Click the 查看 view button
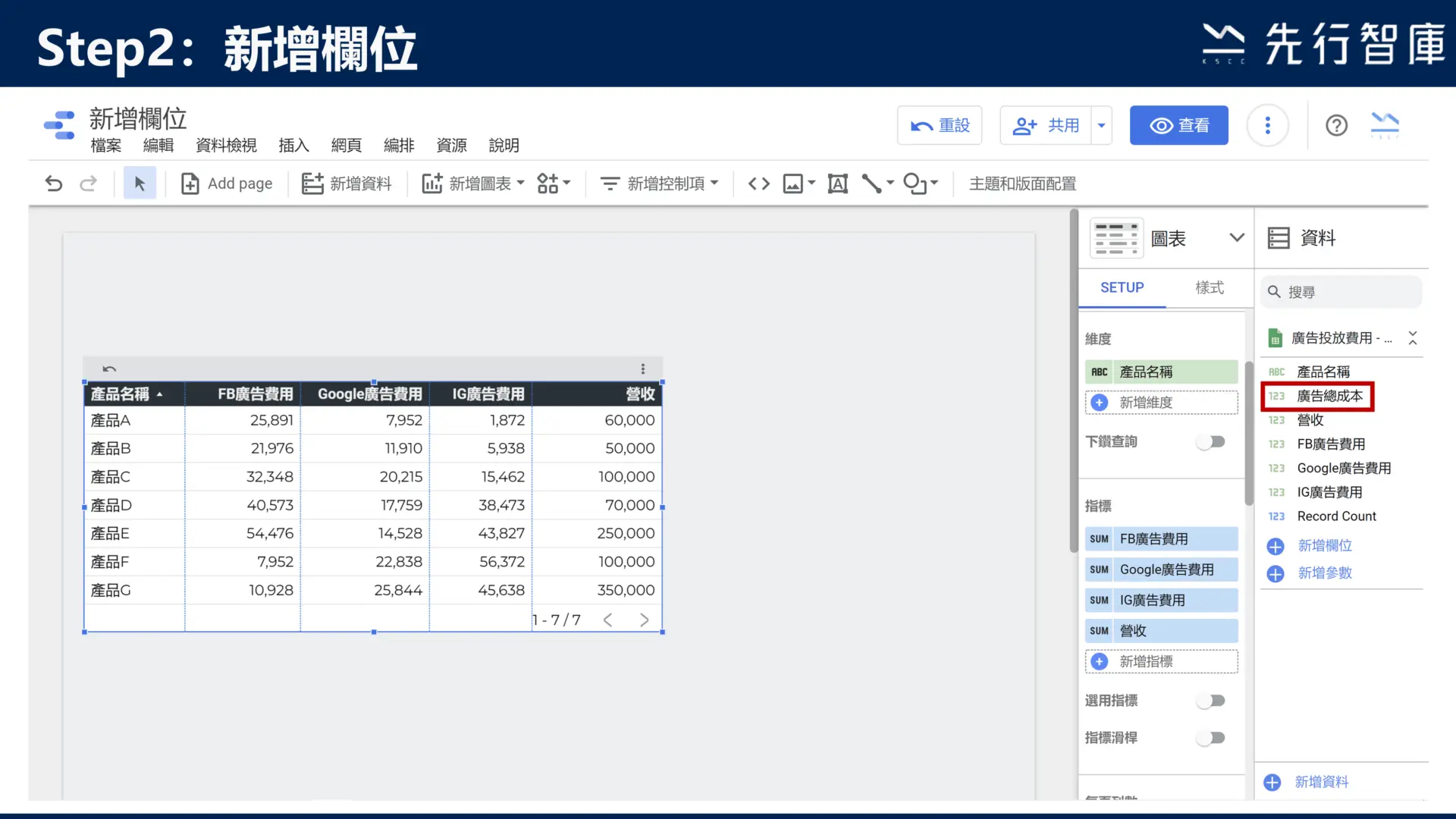Image resolution: width=1456 pixels, height=819 pixels. click(x=1178, y=125)
